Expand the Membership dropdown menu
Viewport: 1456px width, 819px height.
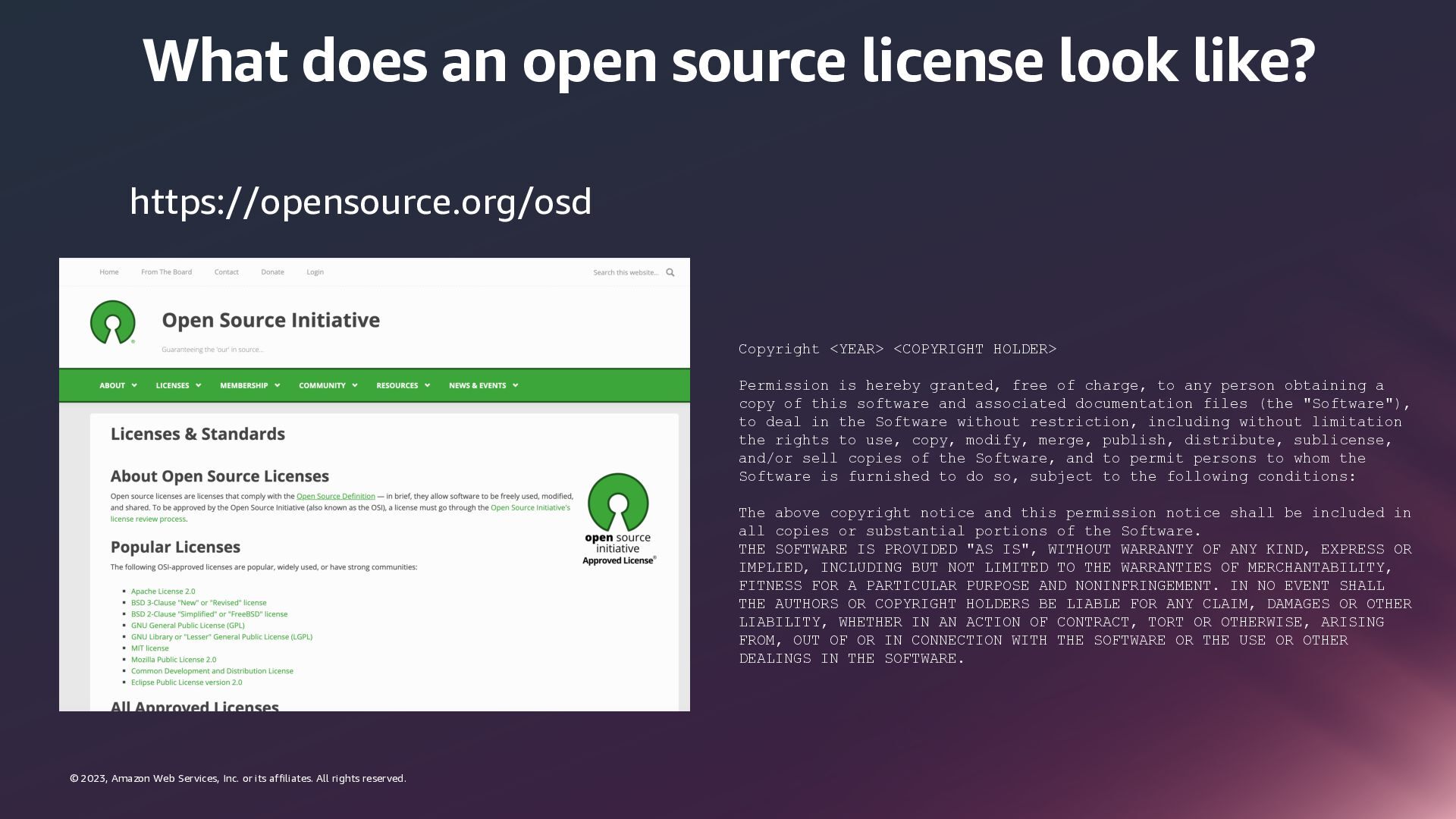[x=249, y=385]
